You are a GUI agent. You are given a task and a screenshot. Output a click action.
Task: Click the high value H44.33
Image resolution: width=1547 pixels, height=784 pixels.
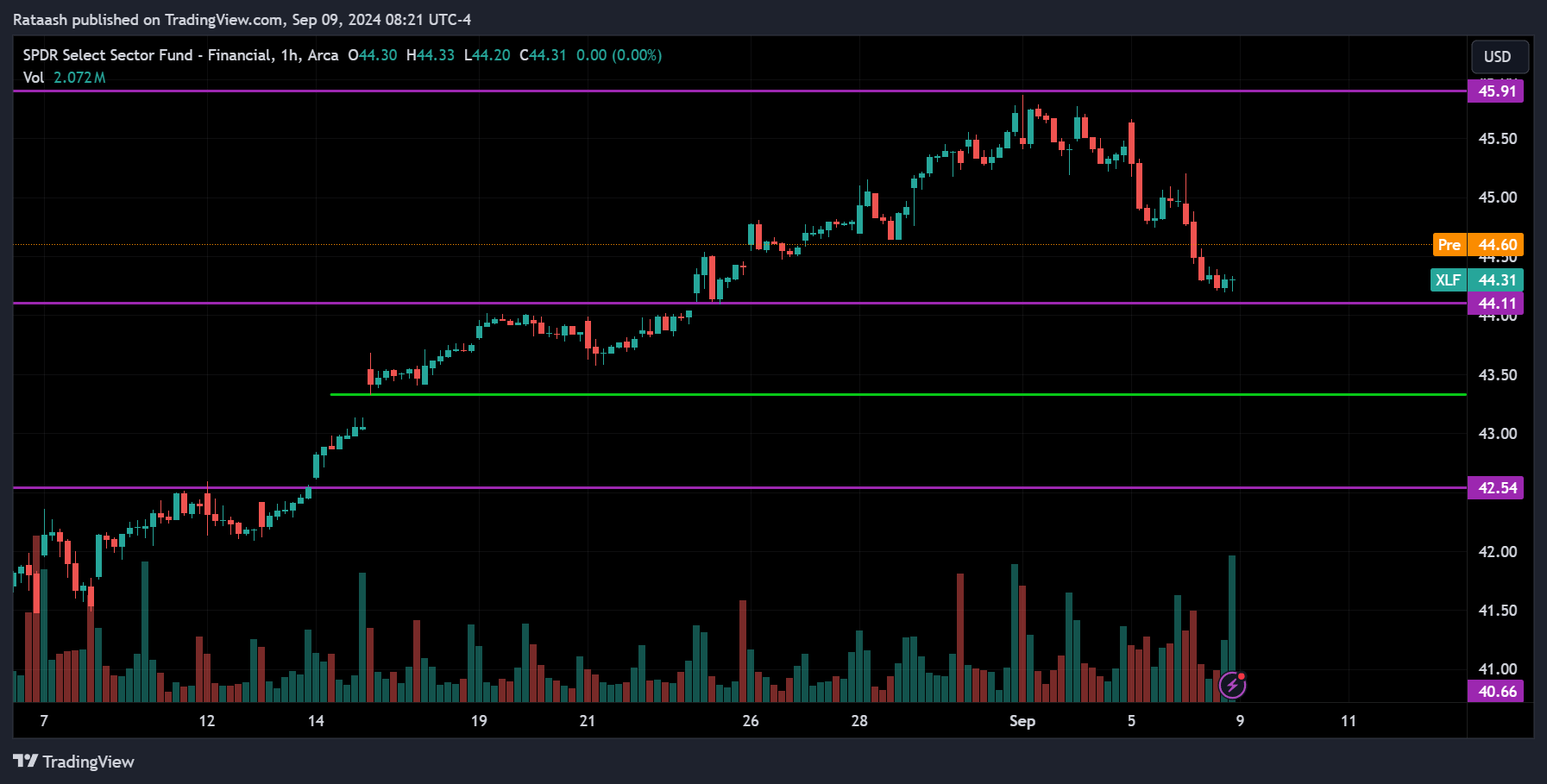coord(431,55)
